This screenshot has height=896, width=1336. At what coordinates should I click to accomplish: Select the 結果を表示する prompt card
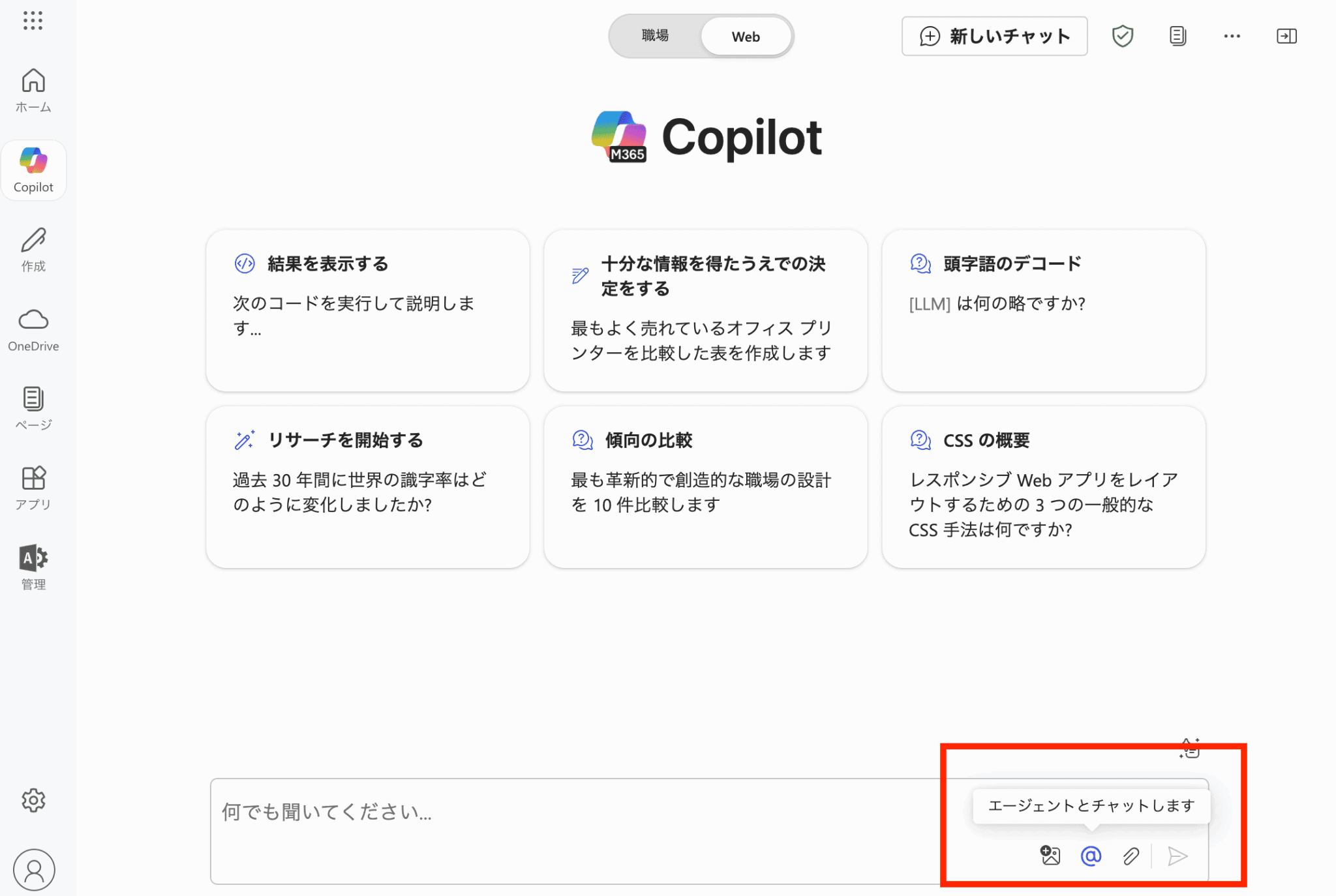[x=367, y=310]
